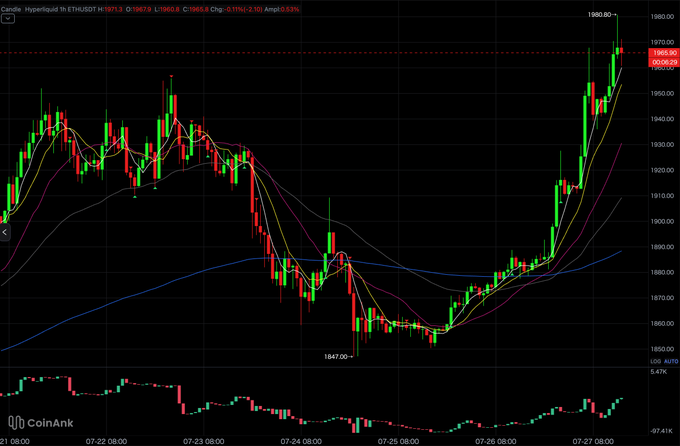Click the O:1967.9 open value
Screen dimensions: 680x446
click(138, 9)
